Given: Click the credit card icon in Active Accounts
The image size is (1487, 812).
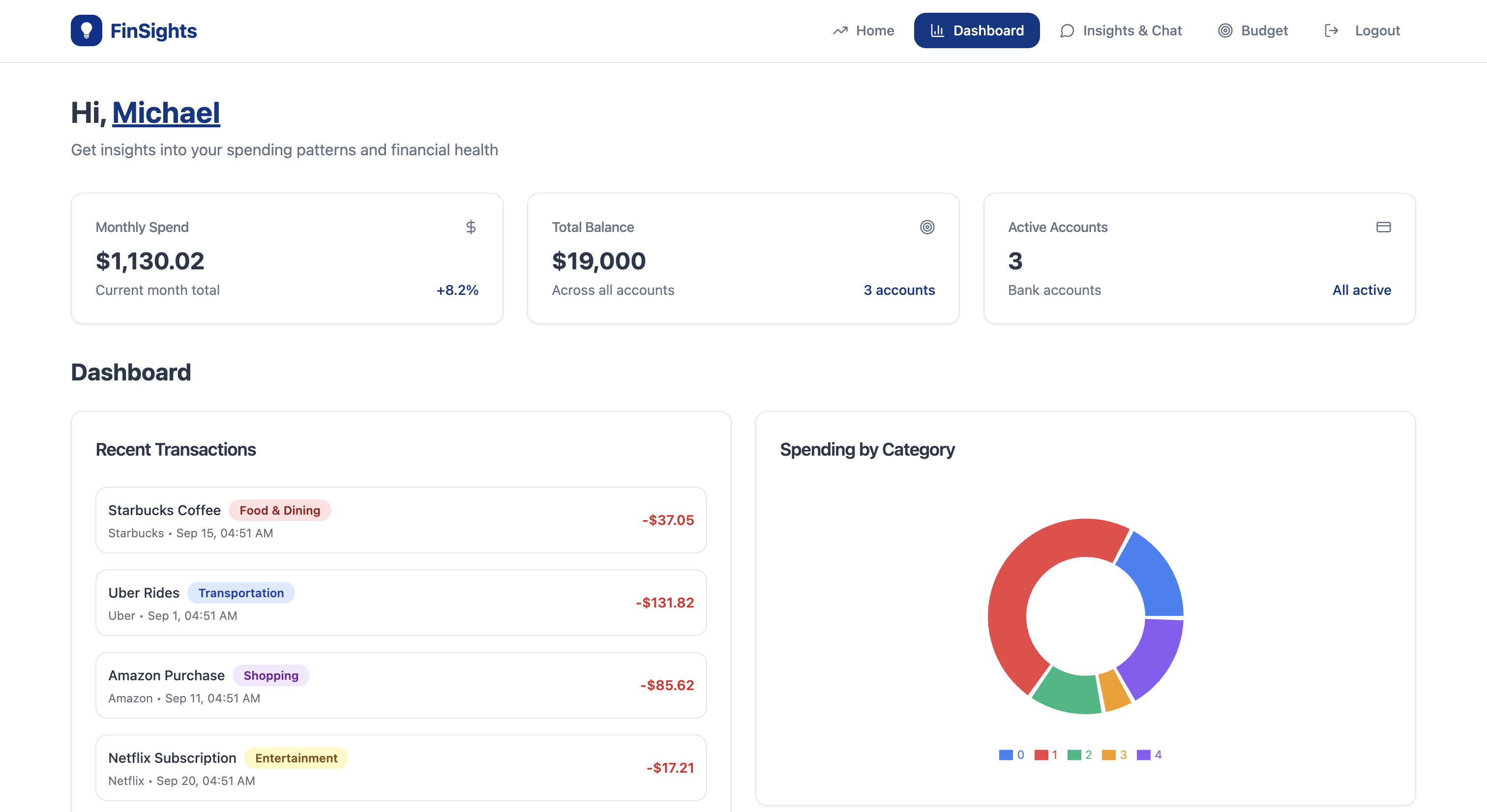Looking at the screenshot, I should [1383, 227].
